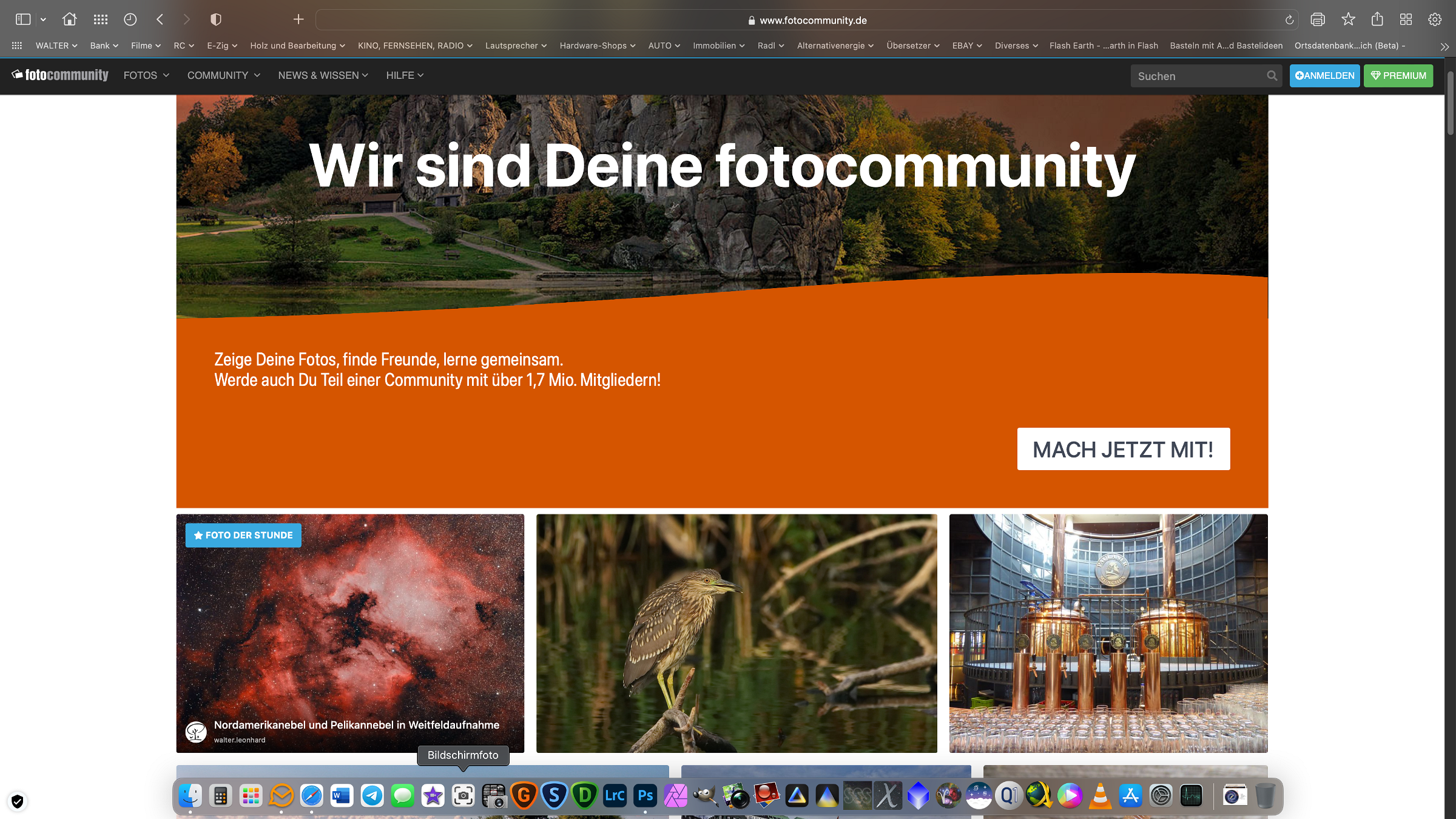The image size is (1456, 819).
Task: Open the HILFE menu
Action: [405, 75]
